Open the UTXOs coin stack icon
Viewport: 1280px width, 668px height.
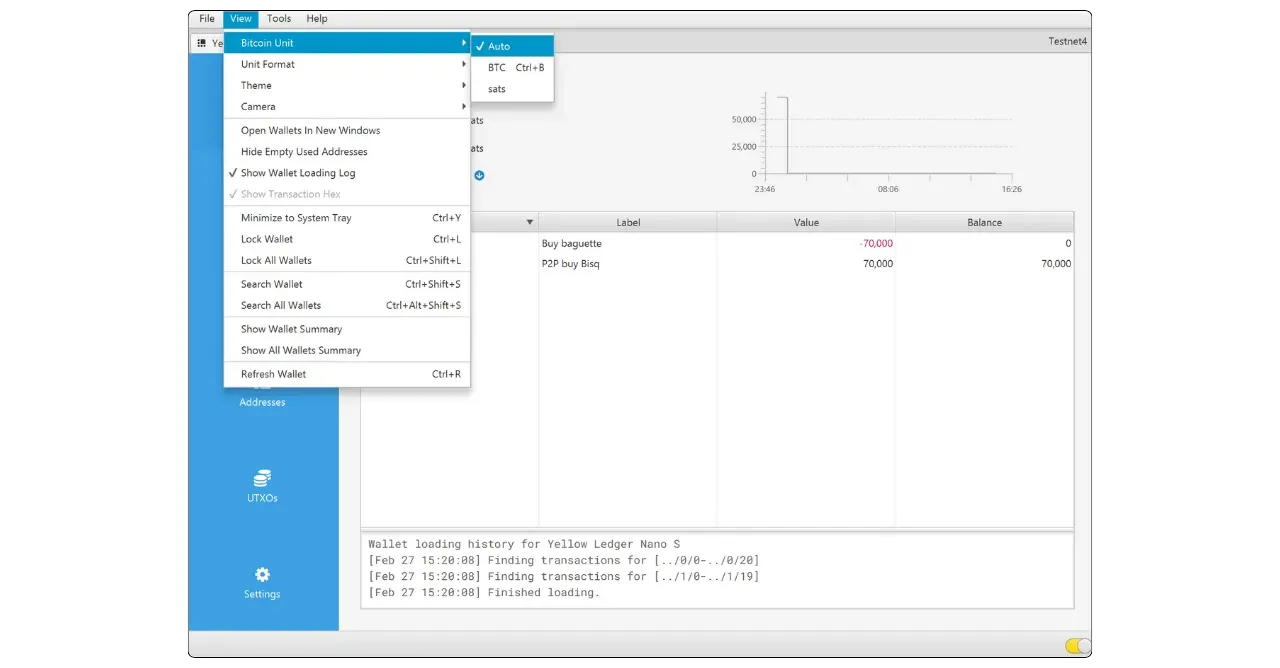click(x=262, y=479)
